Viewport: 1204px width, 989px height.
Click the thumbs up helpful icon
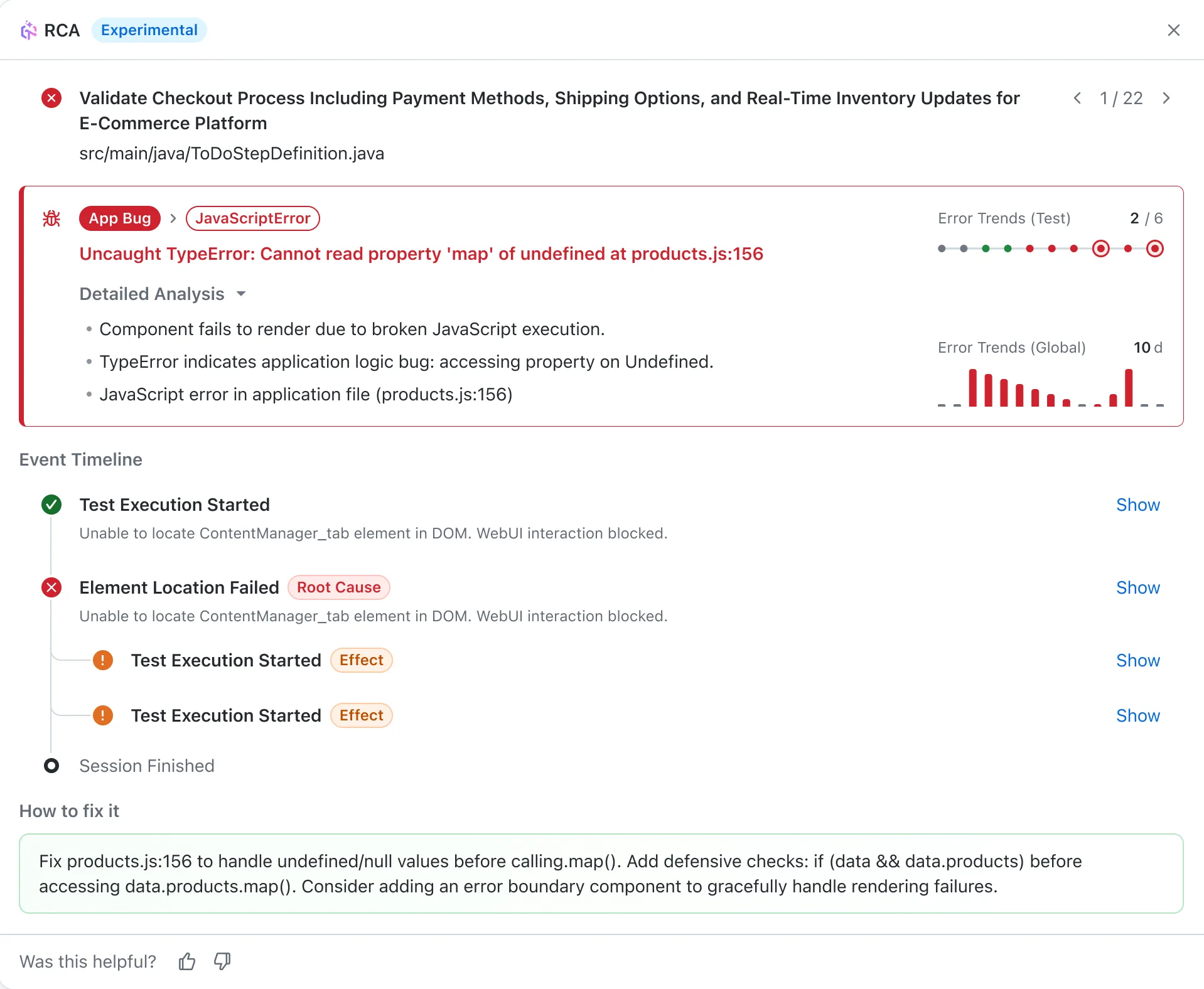(187, 961)
